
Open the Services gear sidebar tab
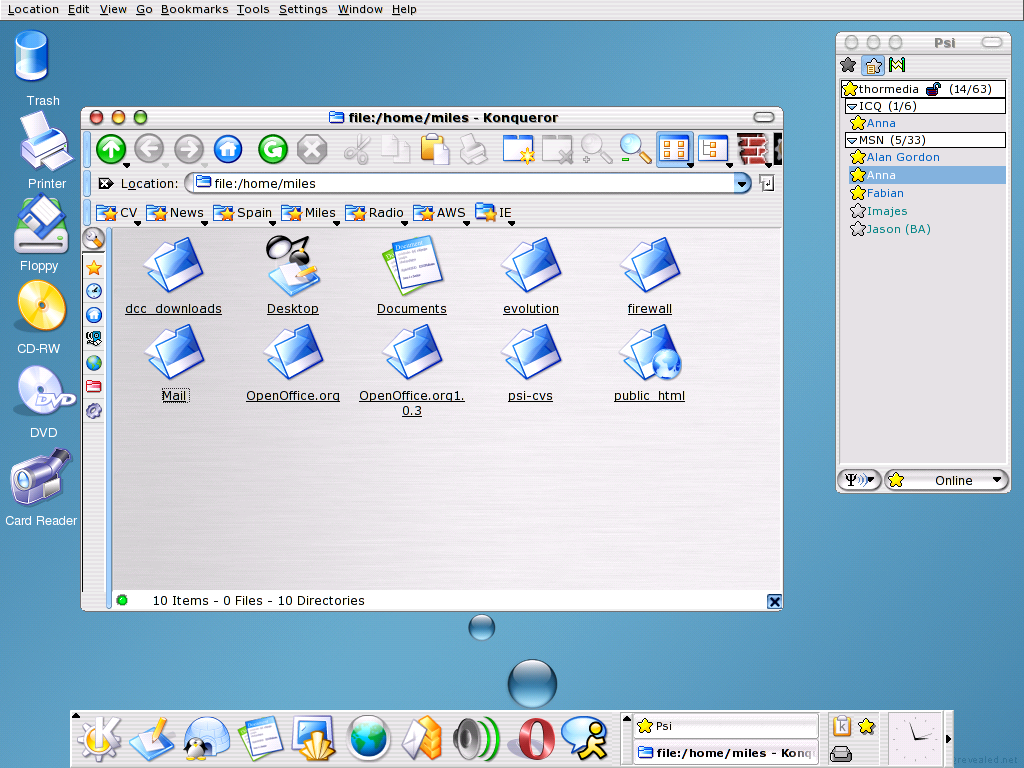(94, 410)
